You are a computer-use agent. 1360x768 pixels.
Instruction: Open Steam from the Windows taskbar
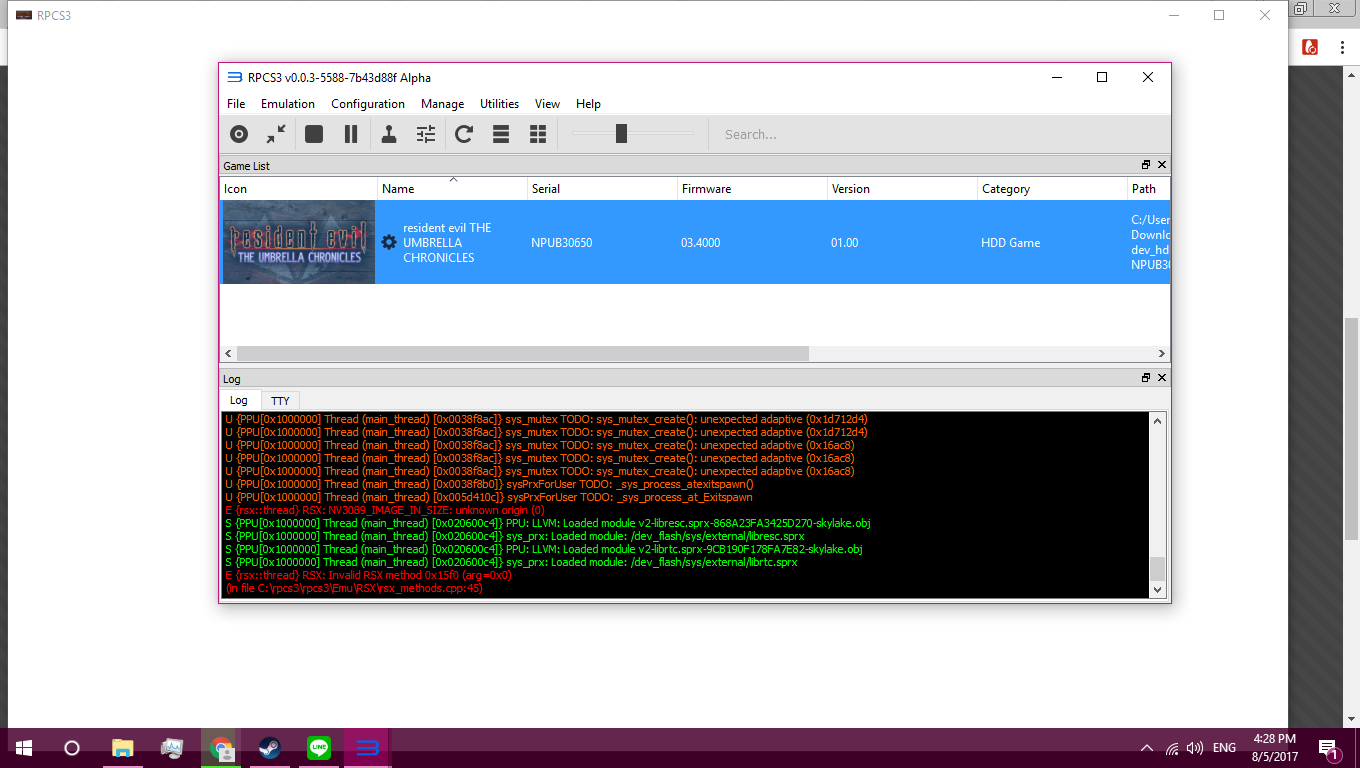270,748
